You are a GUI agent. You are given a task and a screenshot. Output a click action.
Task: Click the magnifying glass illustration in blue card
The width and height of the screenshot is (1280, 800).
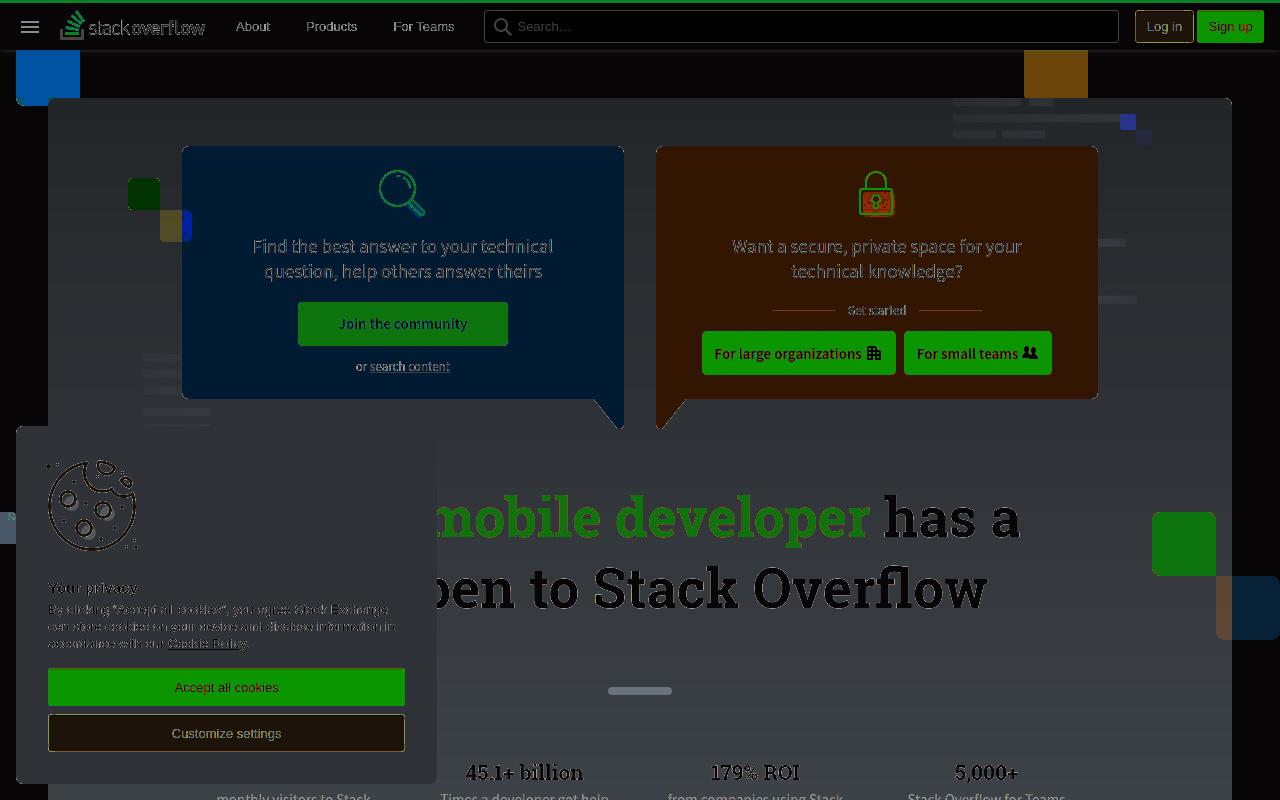tap(402, 193)
